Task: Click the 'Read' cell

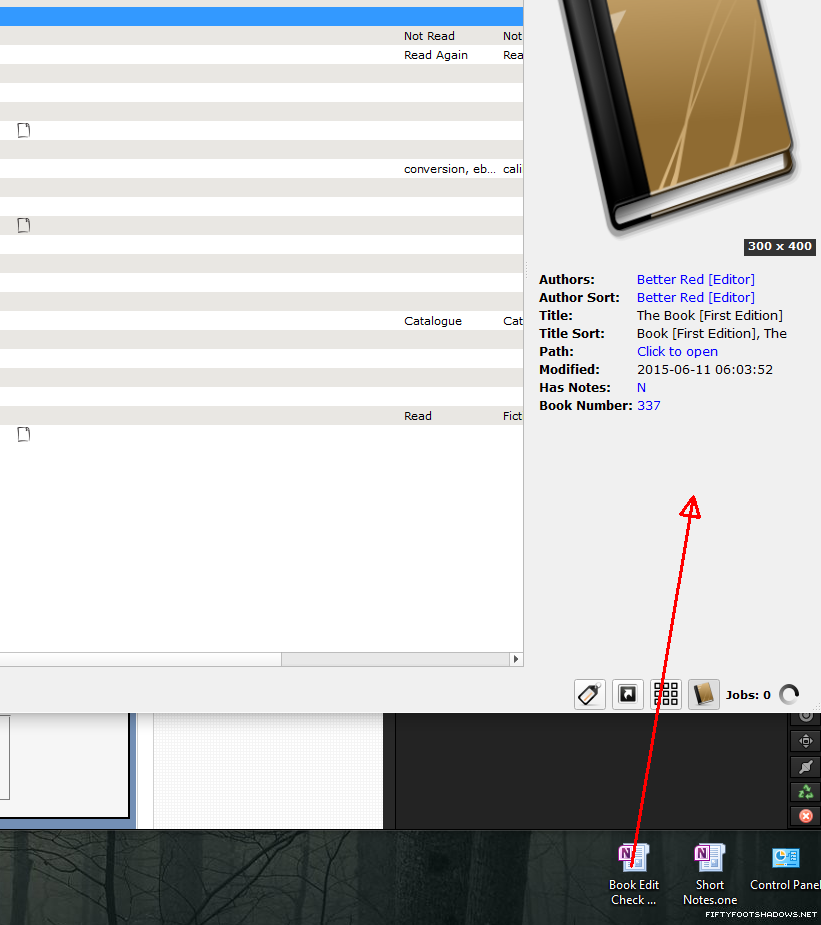Action: [418, 416]
